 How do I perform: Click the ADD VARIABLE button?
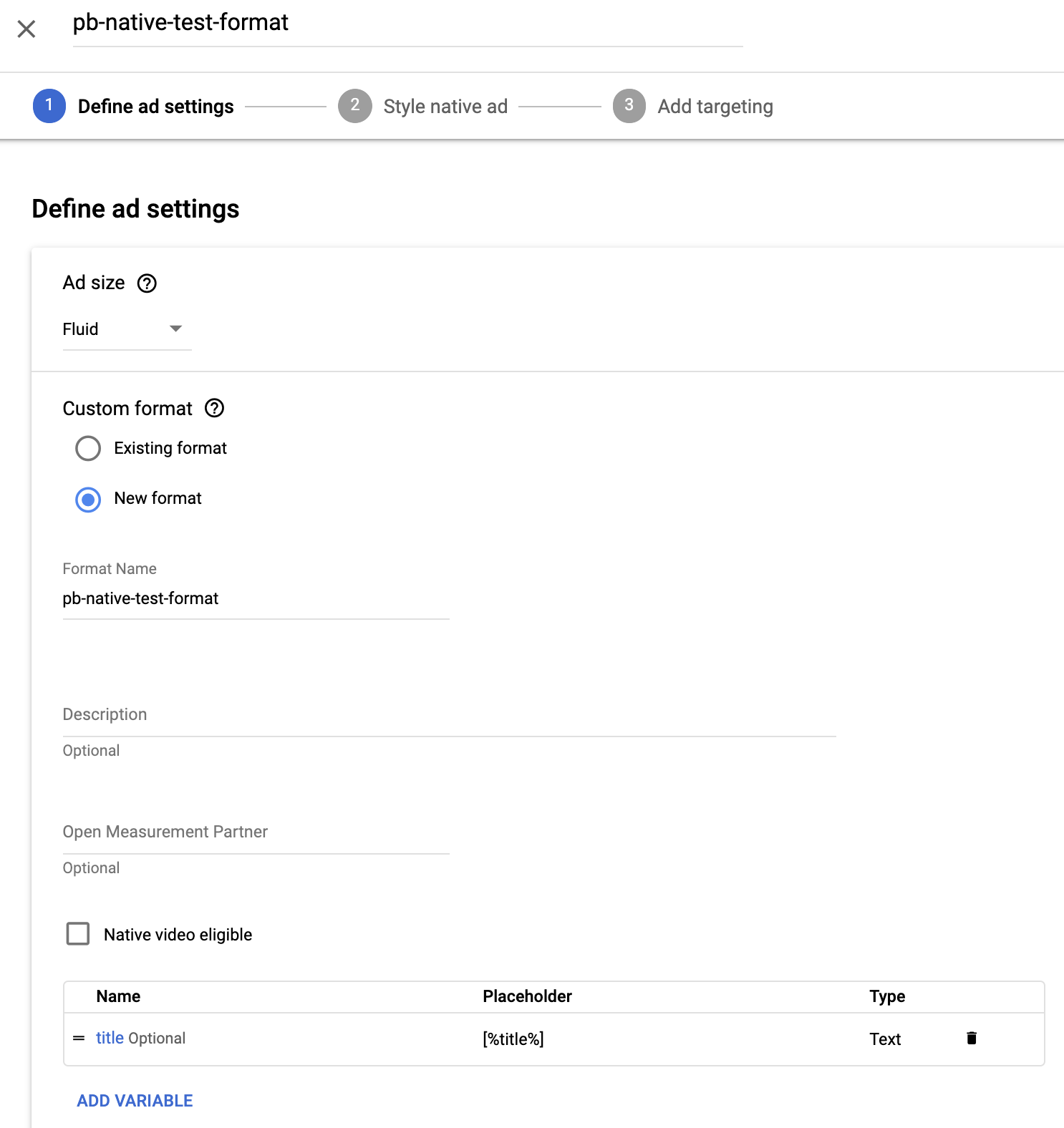pos(135,1101)
